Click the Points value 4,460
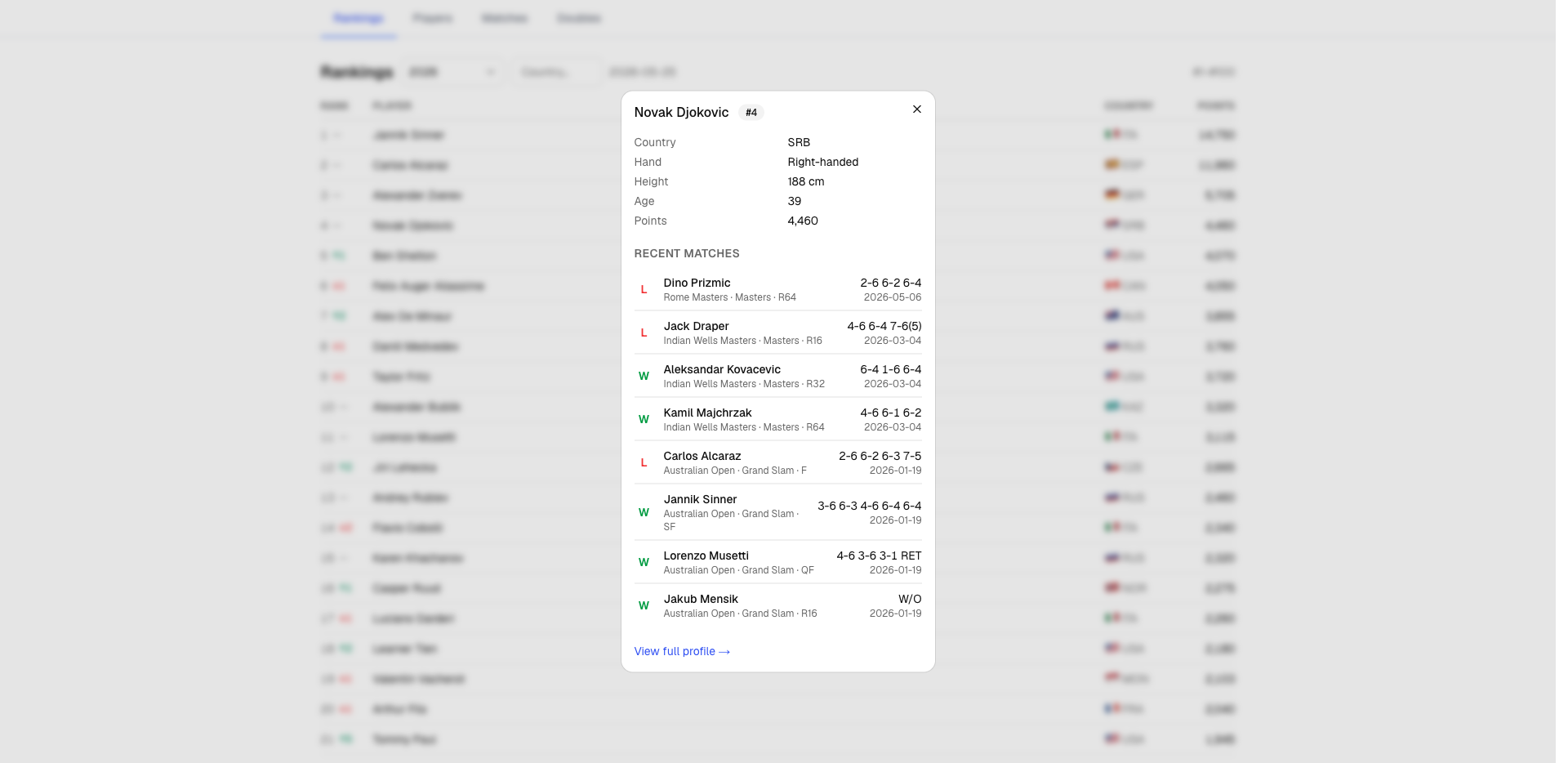1568x763 pixels. coord(803,221)
